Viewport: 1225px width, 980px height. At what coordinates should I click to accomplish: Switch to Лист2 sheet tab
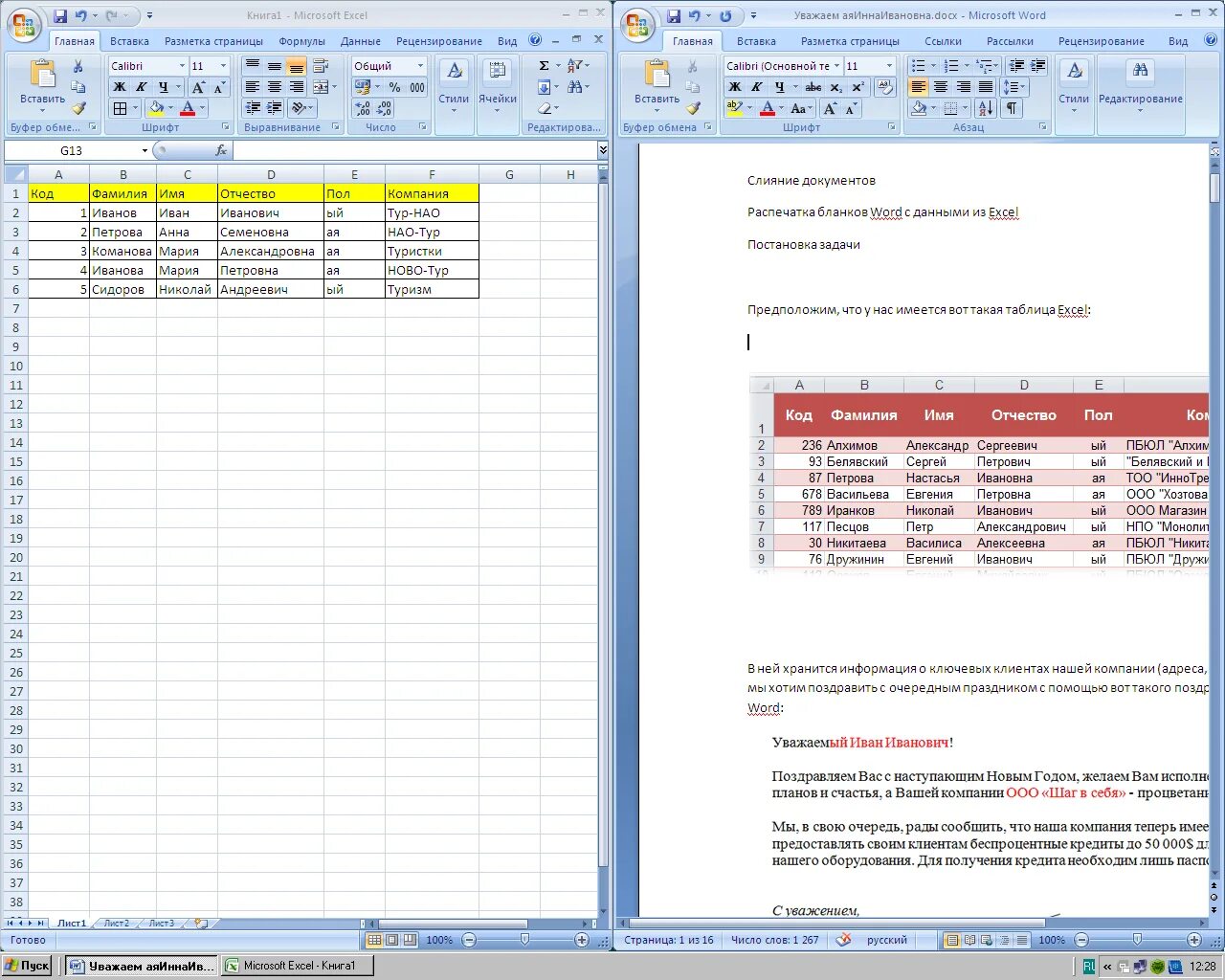[x=116, y=924]
